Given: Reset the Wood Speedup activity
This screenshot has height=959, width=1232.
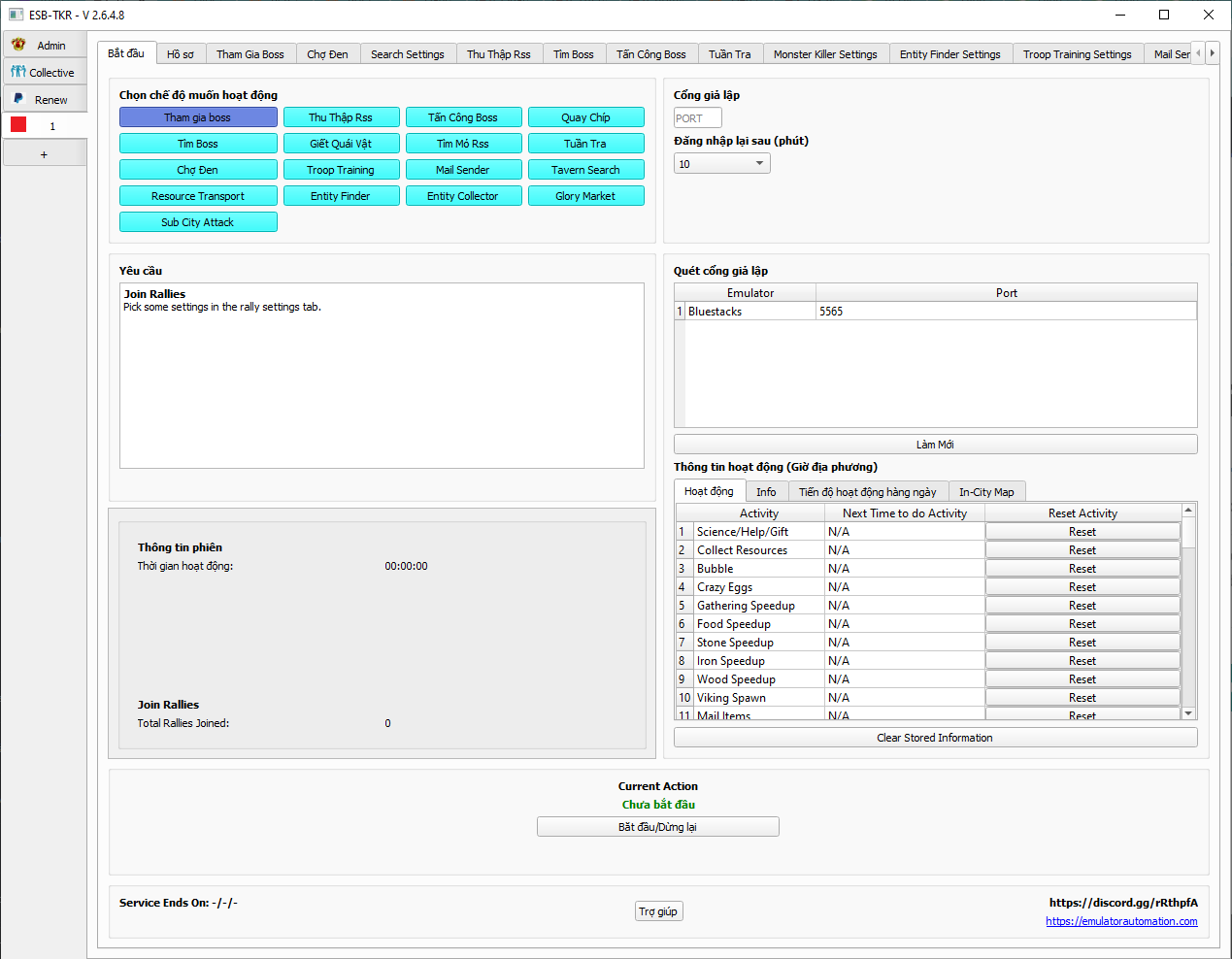Looking at the screenshot, I should coord(1082,679).
